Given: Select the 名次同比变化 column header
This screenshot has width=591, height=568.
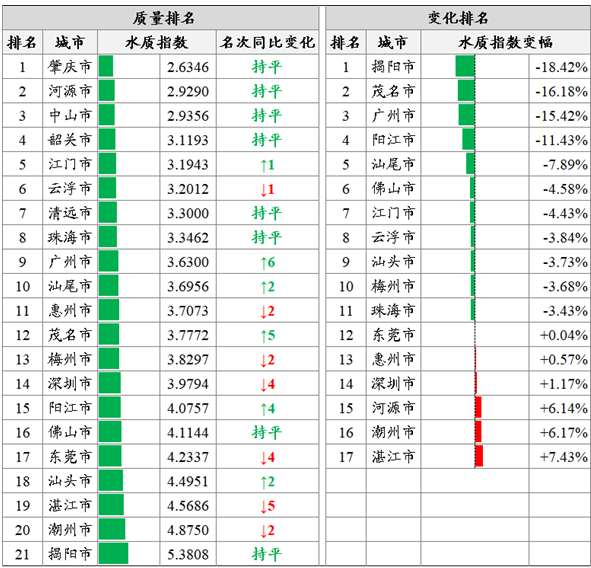Looking at the screenshot, I should 268,42.
